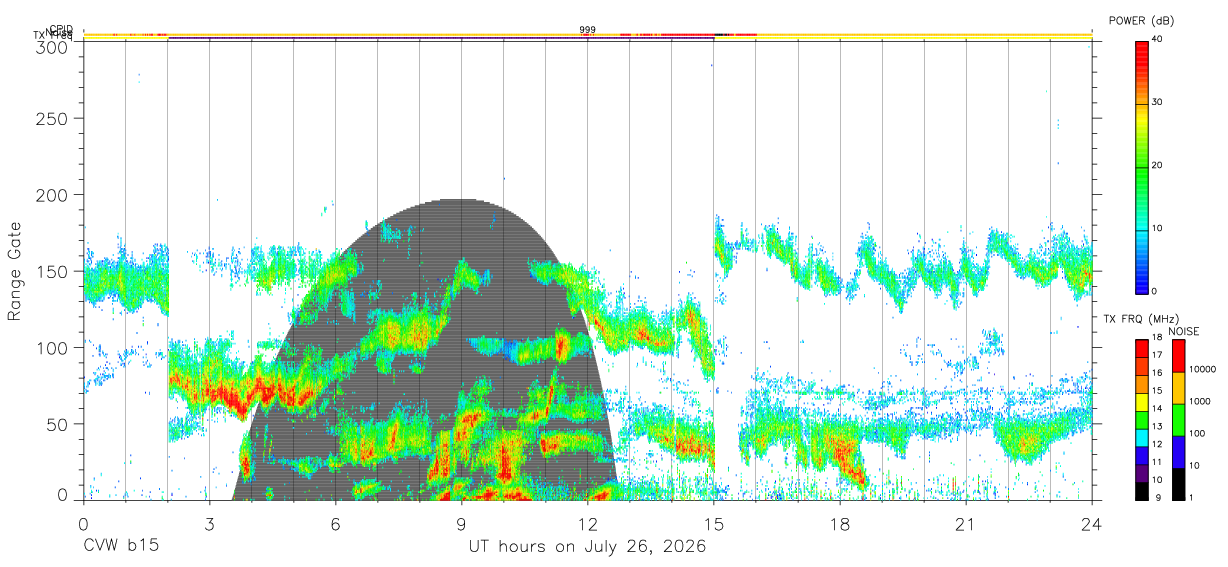Screen dimensions: 1228x567
Task: Click the '40' label on the power scale
Action: 1157,39
